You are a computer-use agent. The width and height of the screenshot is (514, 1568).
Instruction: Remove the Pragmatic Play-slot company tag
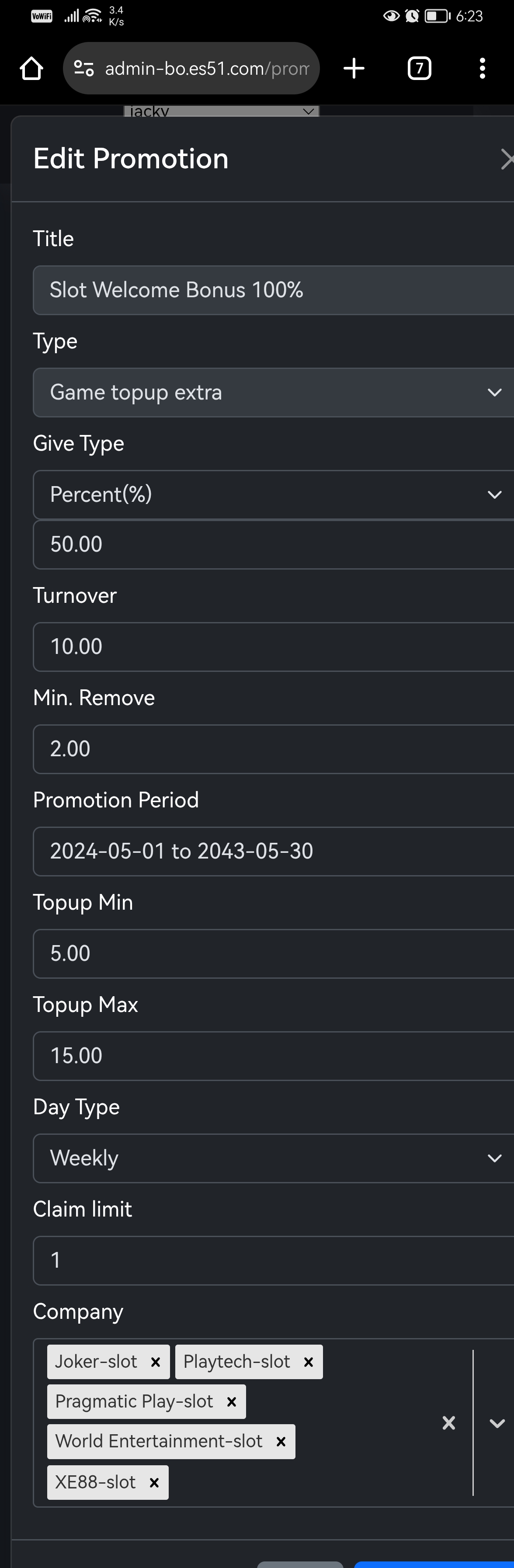pos(231,1402)
